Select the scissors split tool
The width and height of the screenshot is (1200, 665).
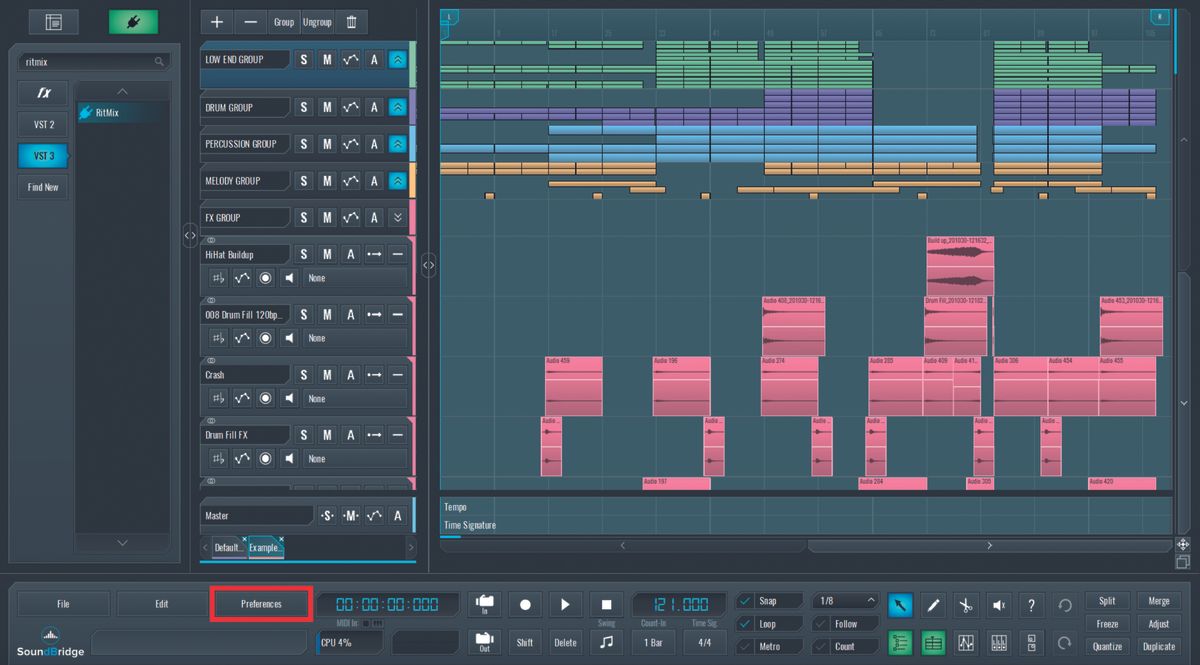[x=965, y=604]
